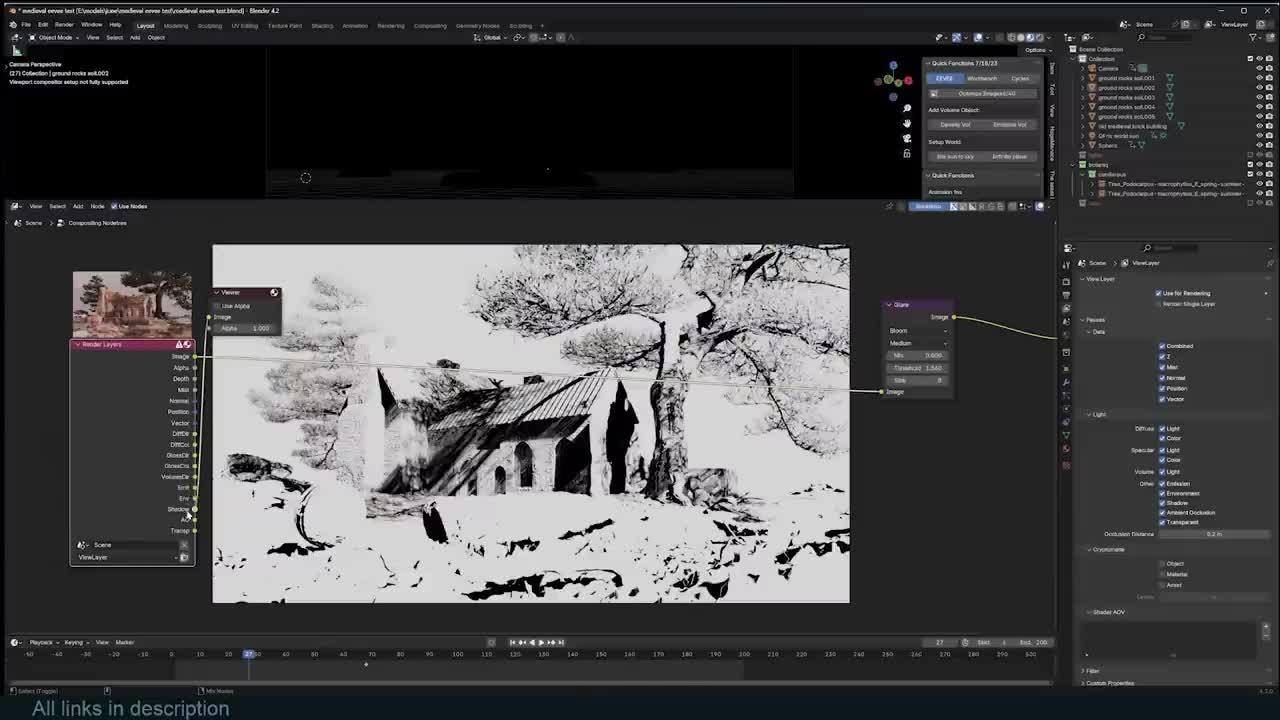Click the pan hand icon in viewport
1280x720 pixels.
[907, 123]
